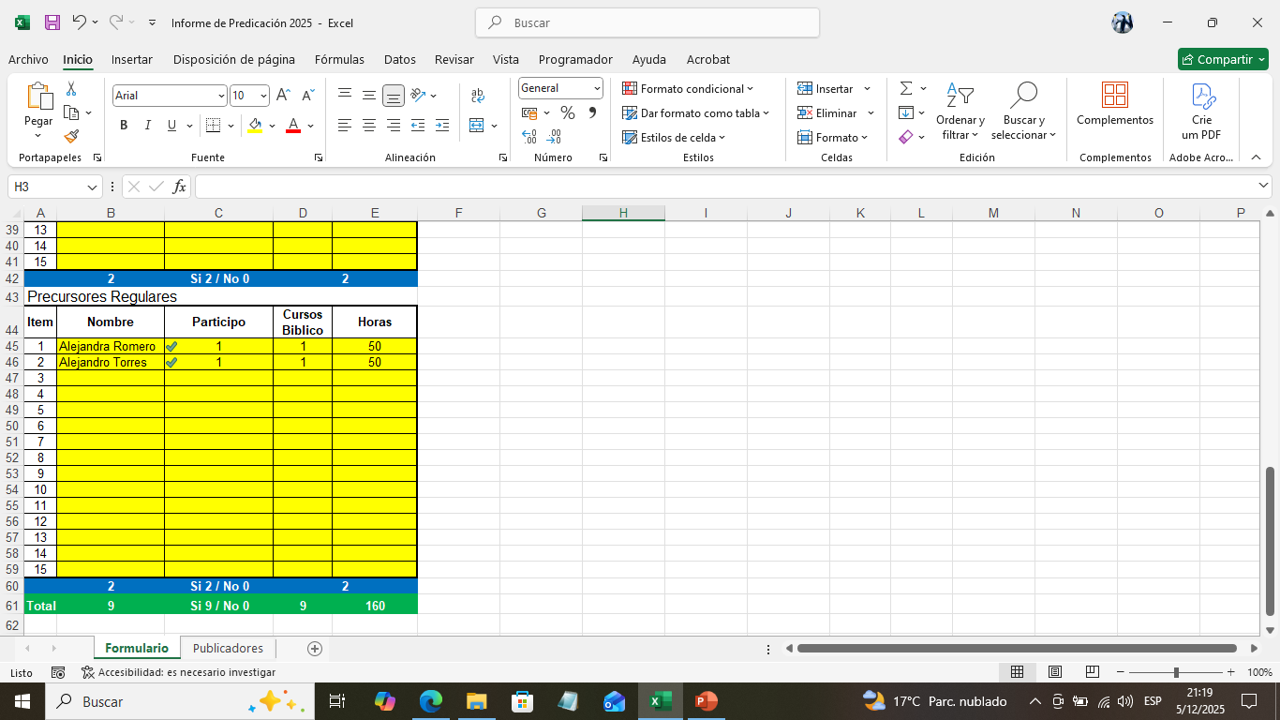Image resolution: width=1280 pixels, height=720 pixels.
Task: Click the font color red swatch
Action: point(293,126)
